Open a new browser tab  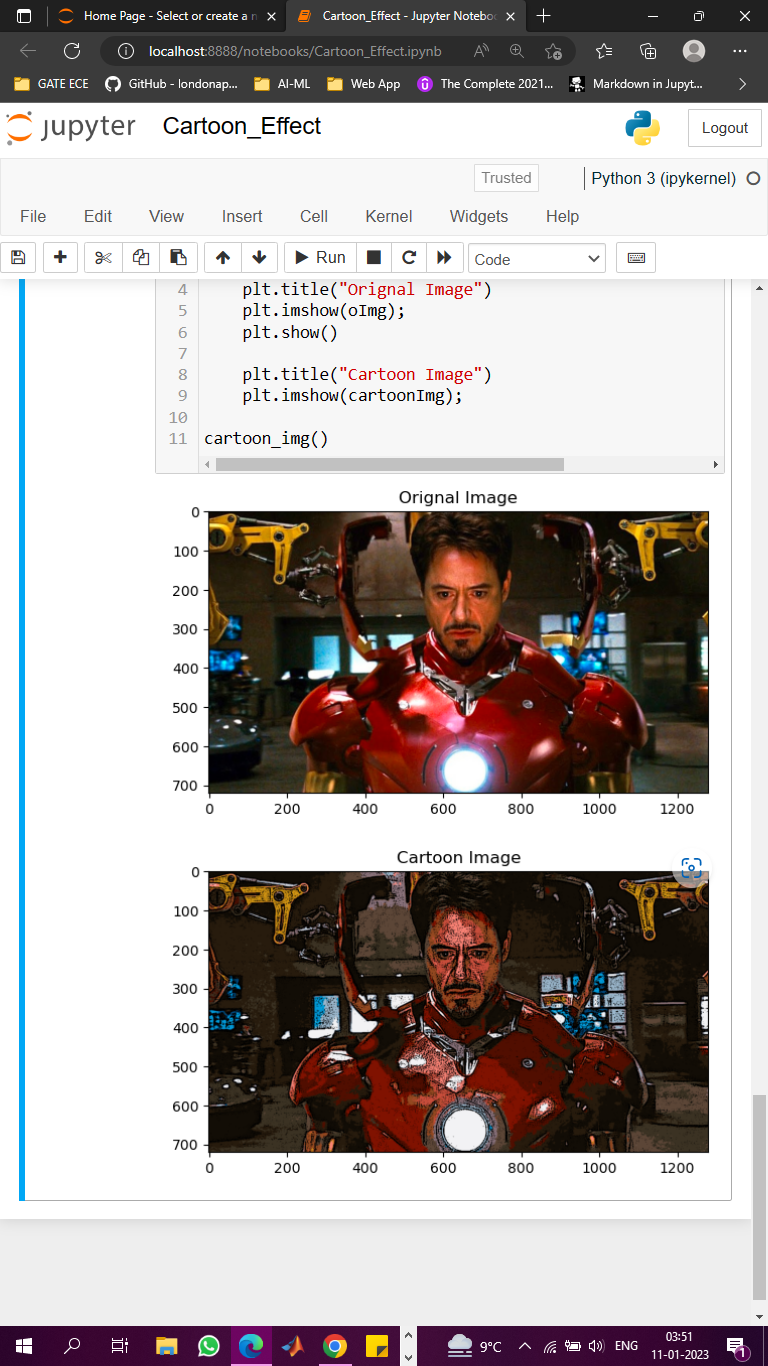tap(544, 16)
